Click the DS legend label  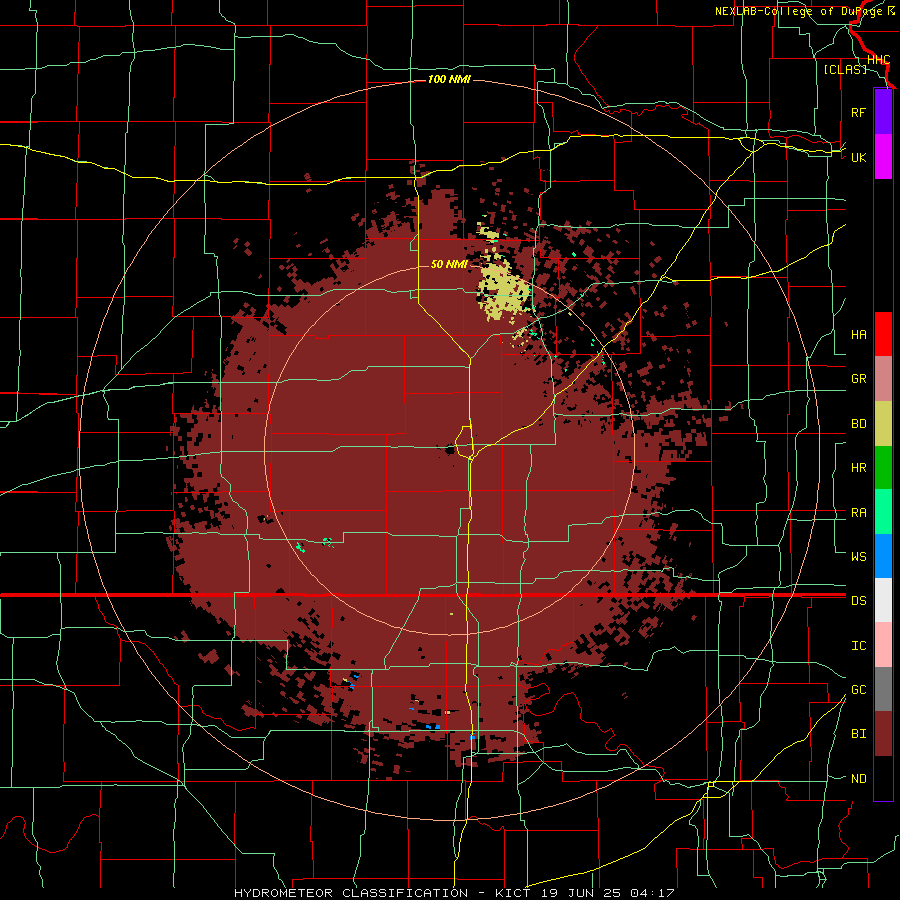click(x=859, y=601)
